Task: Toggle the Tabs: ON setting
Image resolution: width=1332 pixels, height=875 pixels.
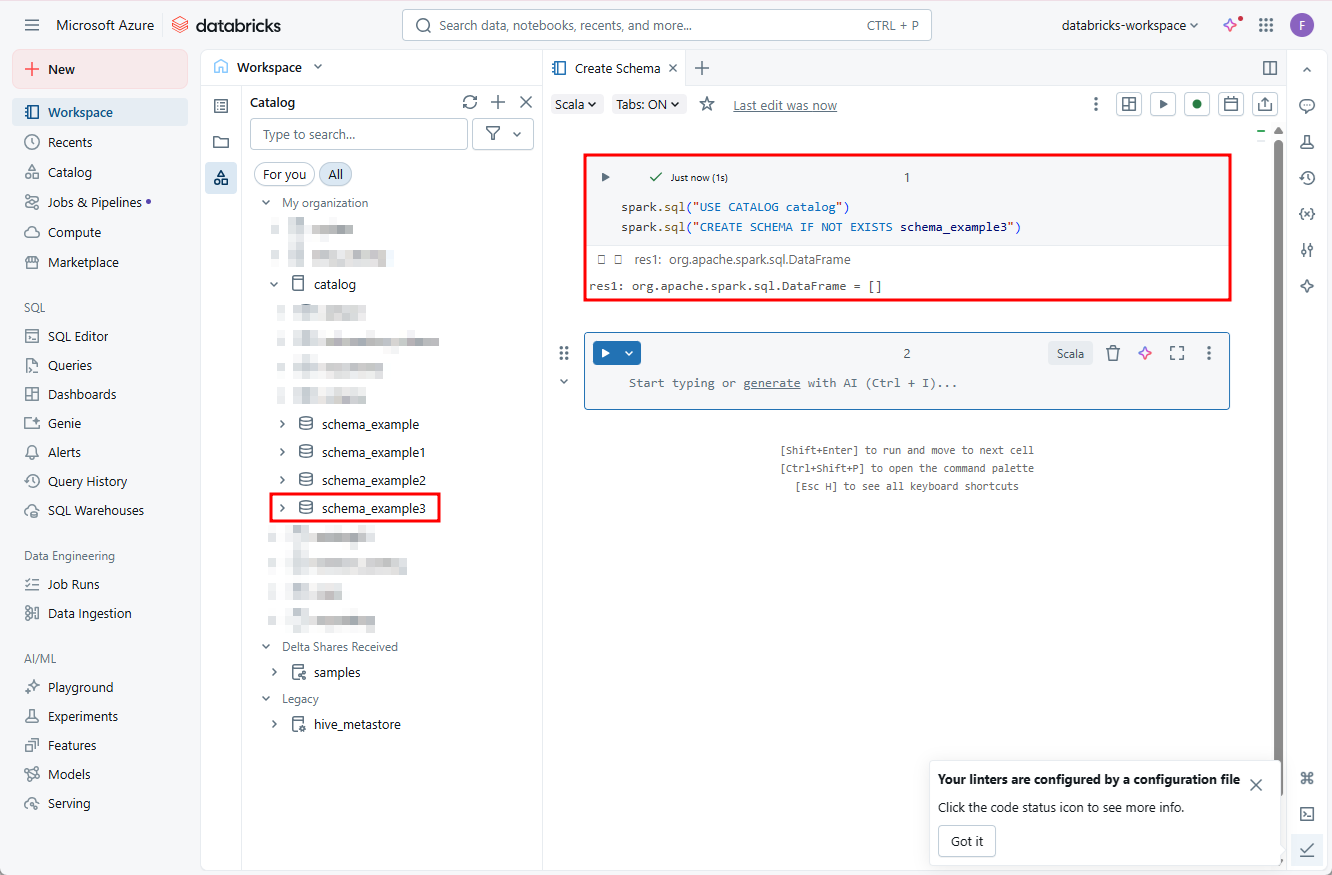Action: click(x=648, y=104)
